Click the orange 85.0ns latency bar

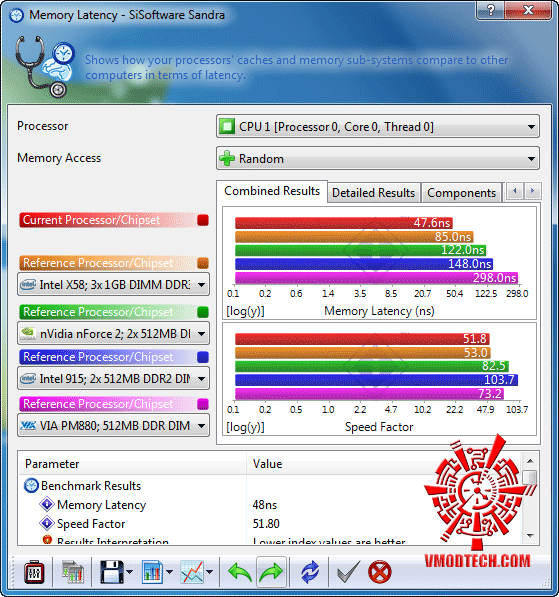(x=354, y=237)
